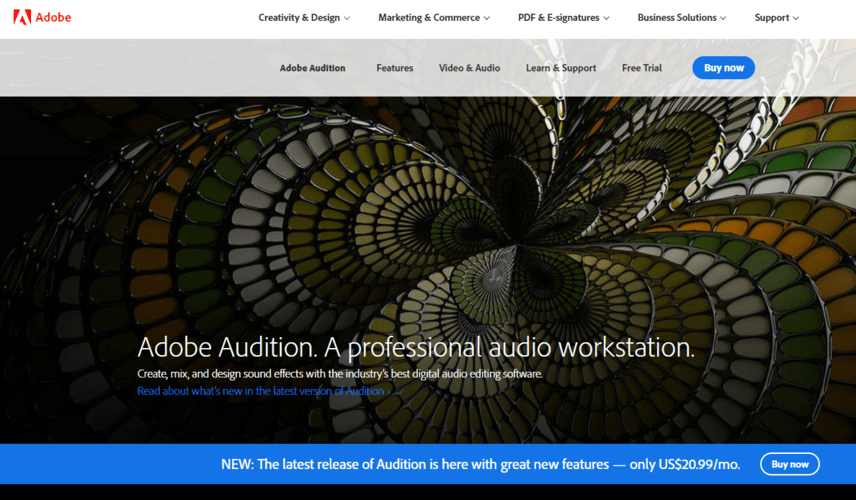Click the 'Adobe Audition. A professional audio workstation.' headline
This screenshot has width=856, height=500.
(x=416, y=347)
